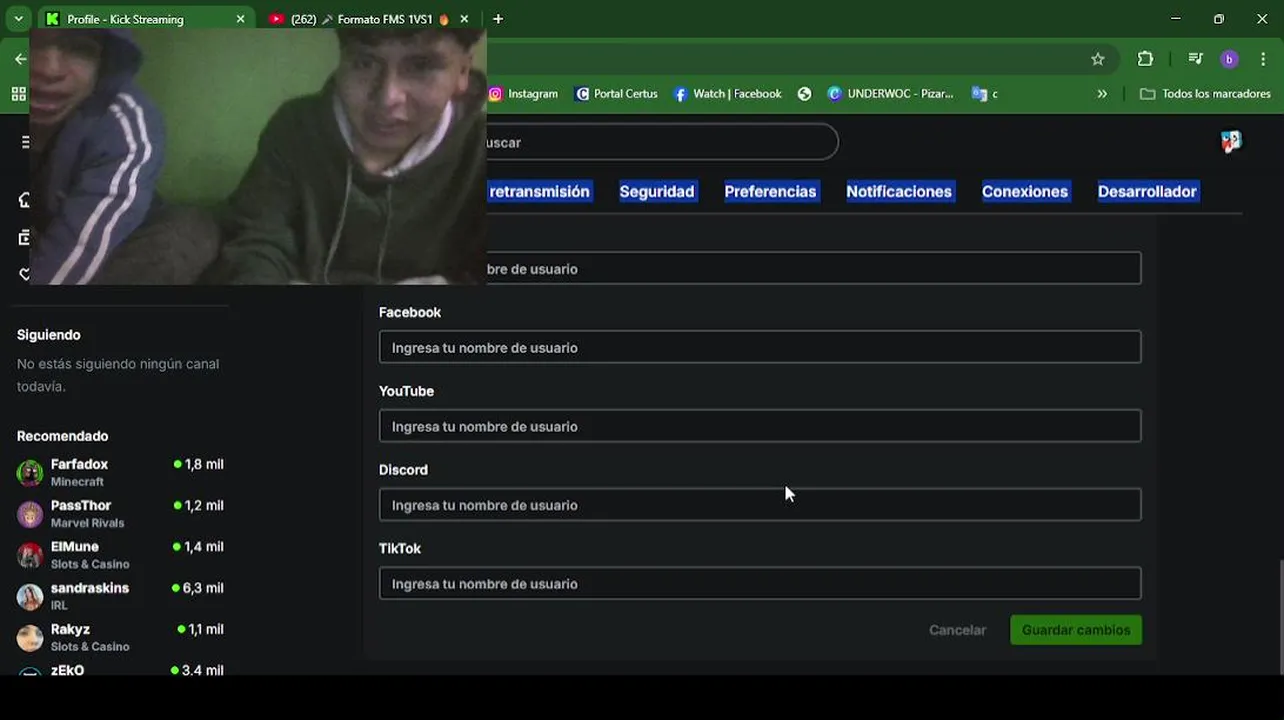The width and height of the screenshot is (1284, 720).
Task: Open the Farfadox channel avatar
Action: tap(30, 473)
